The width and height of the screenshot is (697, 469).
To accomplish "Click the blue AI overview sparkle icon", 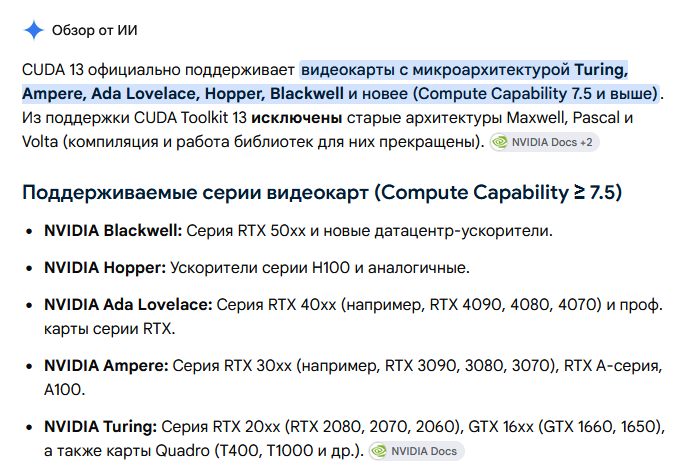I will (x=34, y=30).
